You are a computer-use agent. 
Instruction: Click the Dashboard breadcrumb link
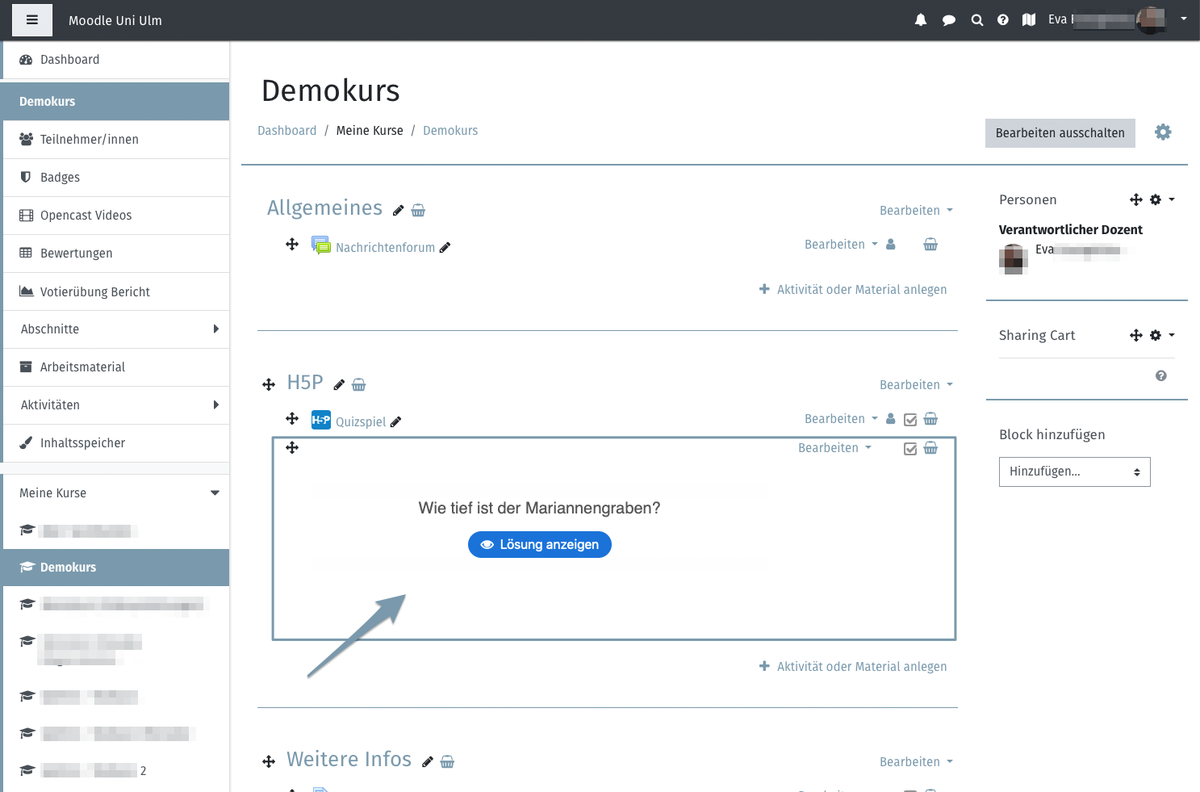point(287,130)
